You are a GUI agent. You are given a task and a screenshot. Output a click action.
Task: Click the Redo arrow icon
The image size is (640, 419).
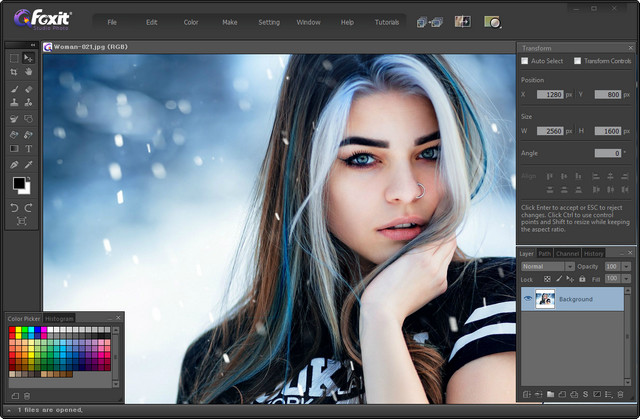click(28, 207)
